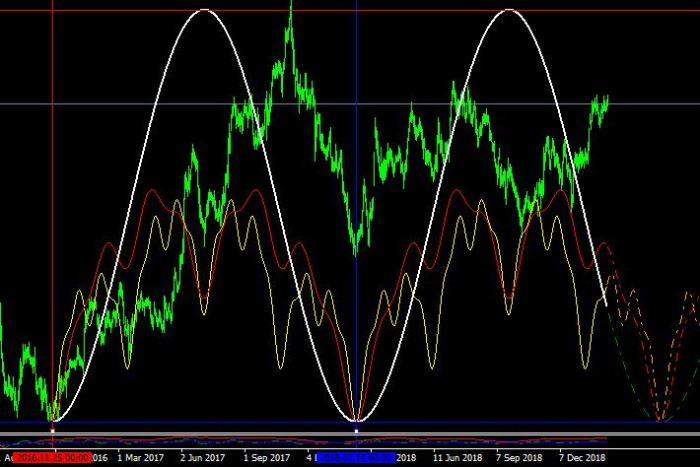The height and width of the screenshot is (467, 700).
Task: Click the white anchor point at the red line trough
Action: click(52, 430)
